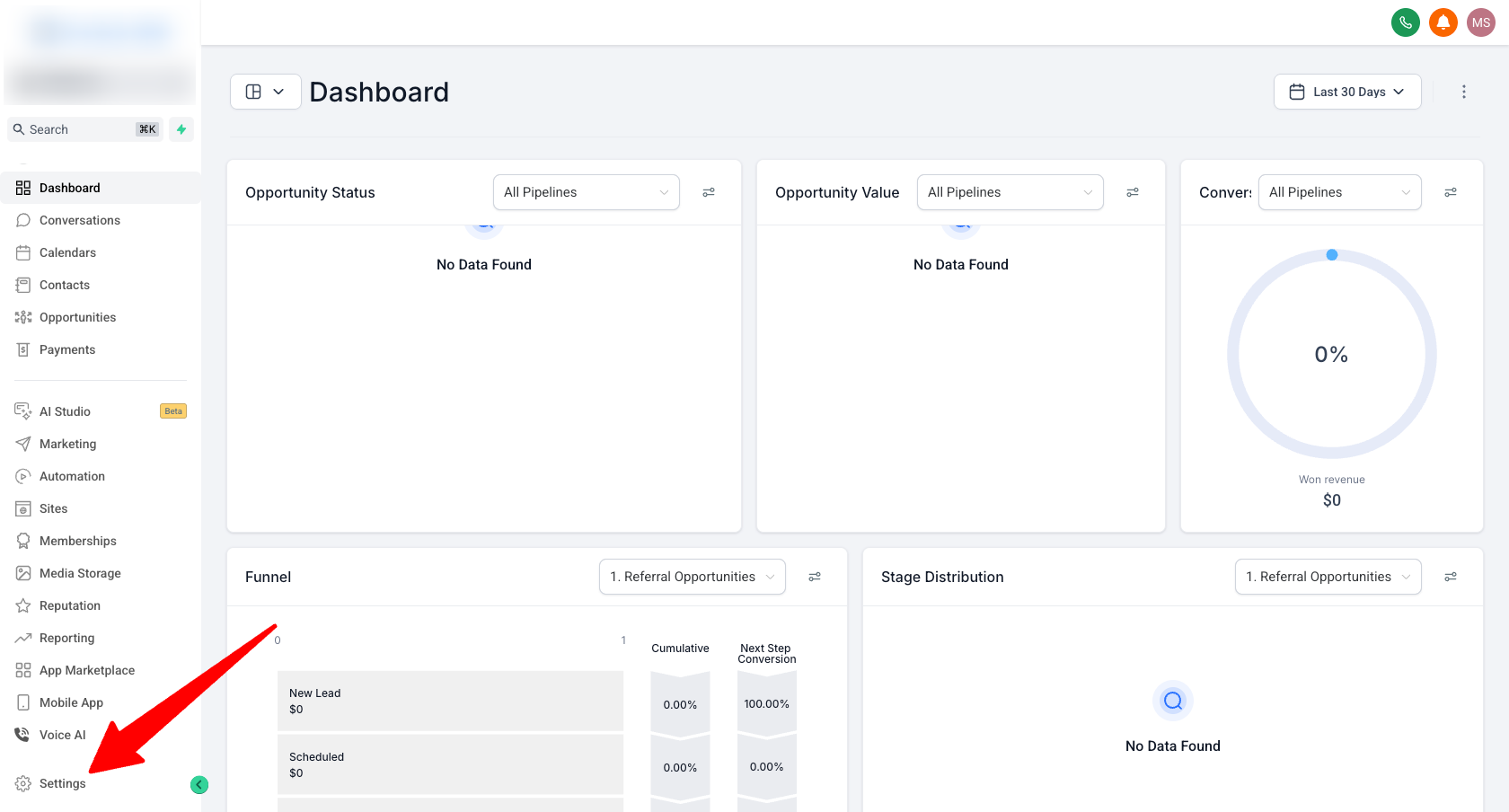Open AI Studio beta section

click(x=65, y=411)
